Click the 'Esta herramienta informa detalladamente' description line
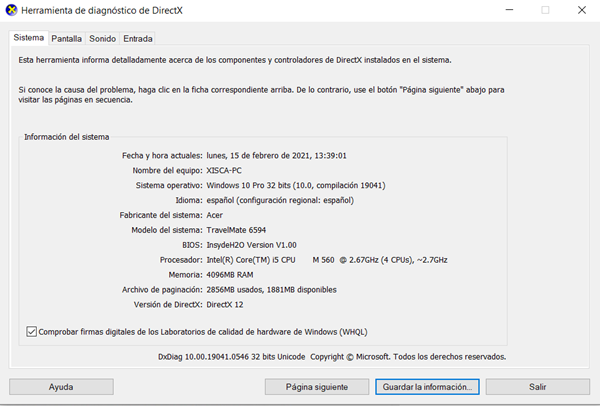This screenshot has width=600, height=406. 235,60
